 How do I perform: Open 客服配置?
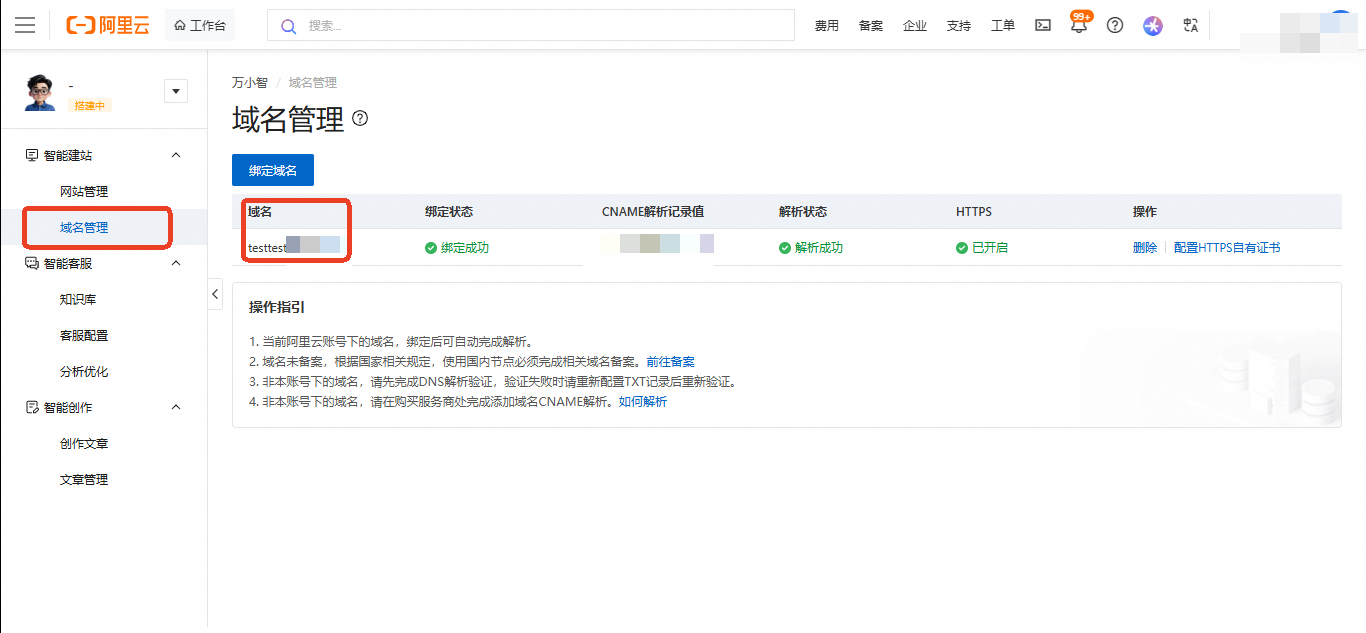coord(84,335)
